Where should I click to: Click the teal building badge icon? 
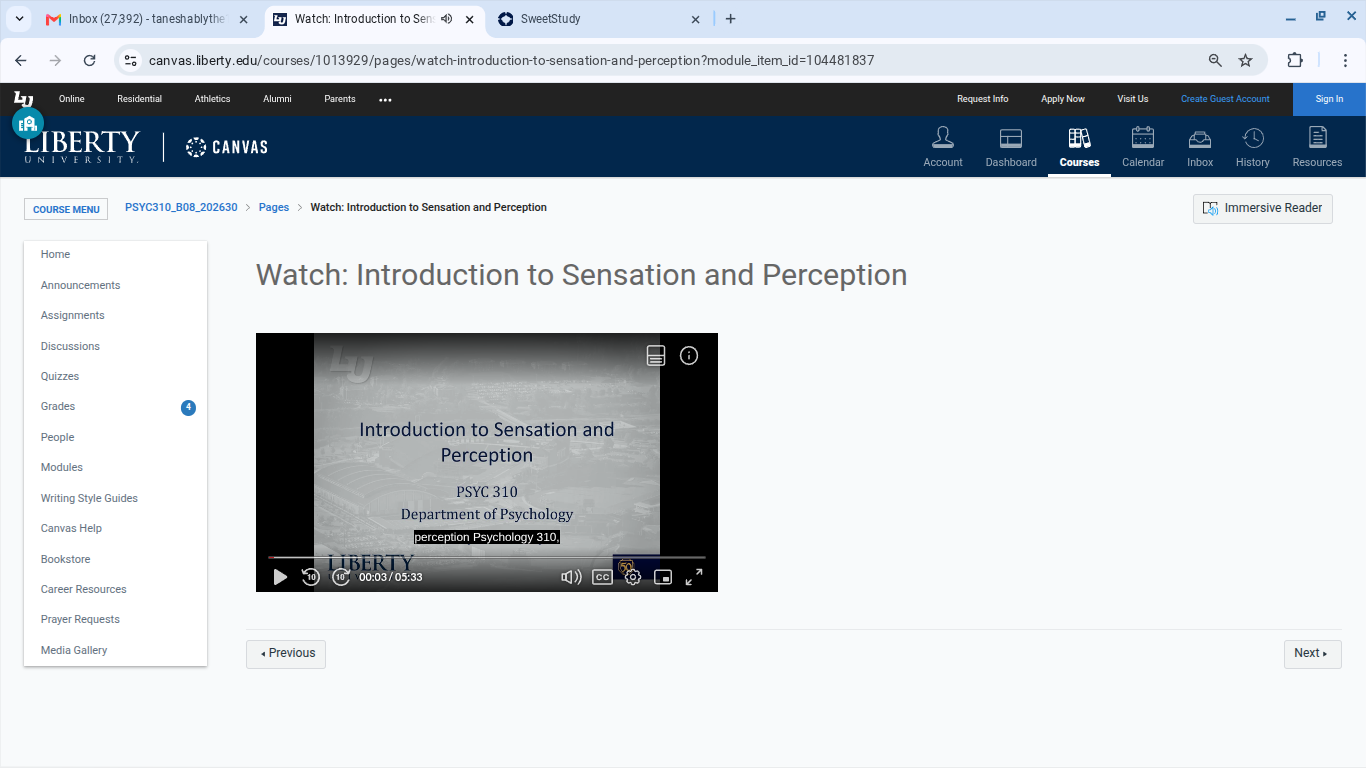[x=28, y=123]
